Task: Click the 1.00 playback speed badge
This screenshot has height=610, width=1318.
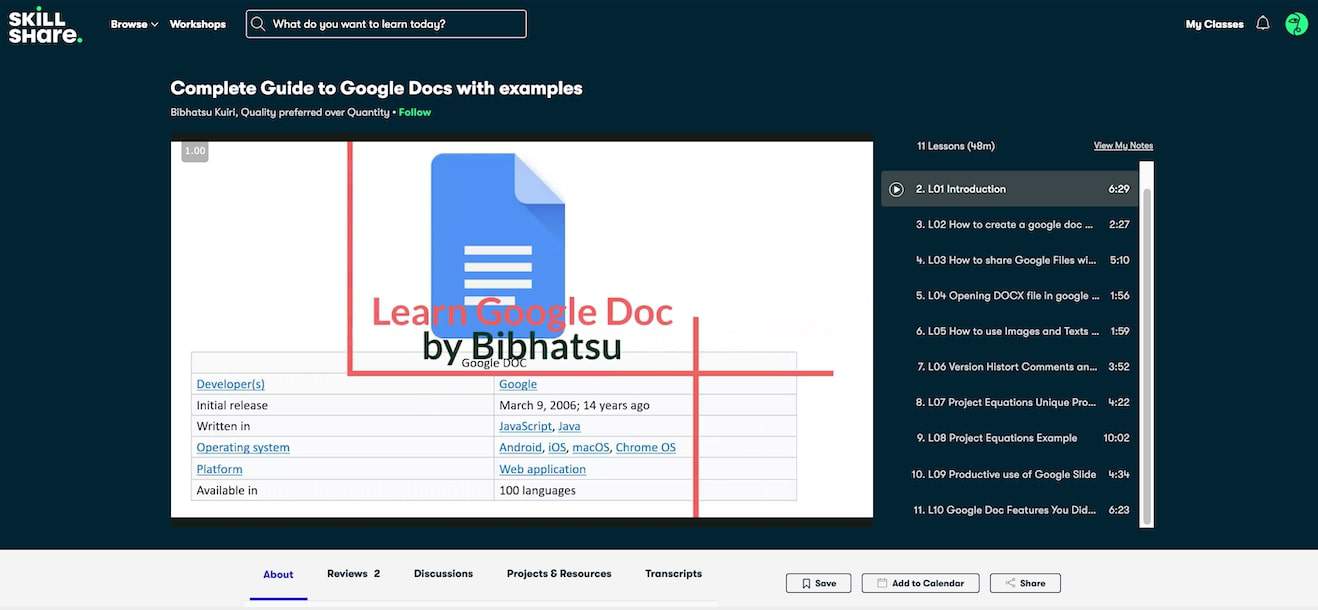Action: 195,151
